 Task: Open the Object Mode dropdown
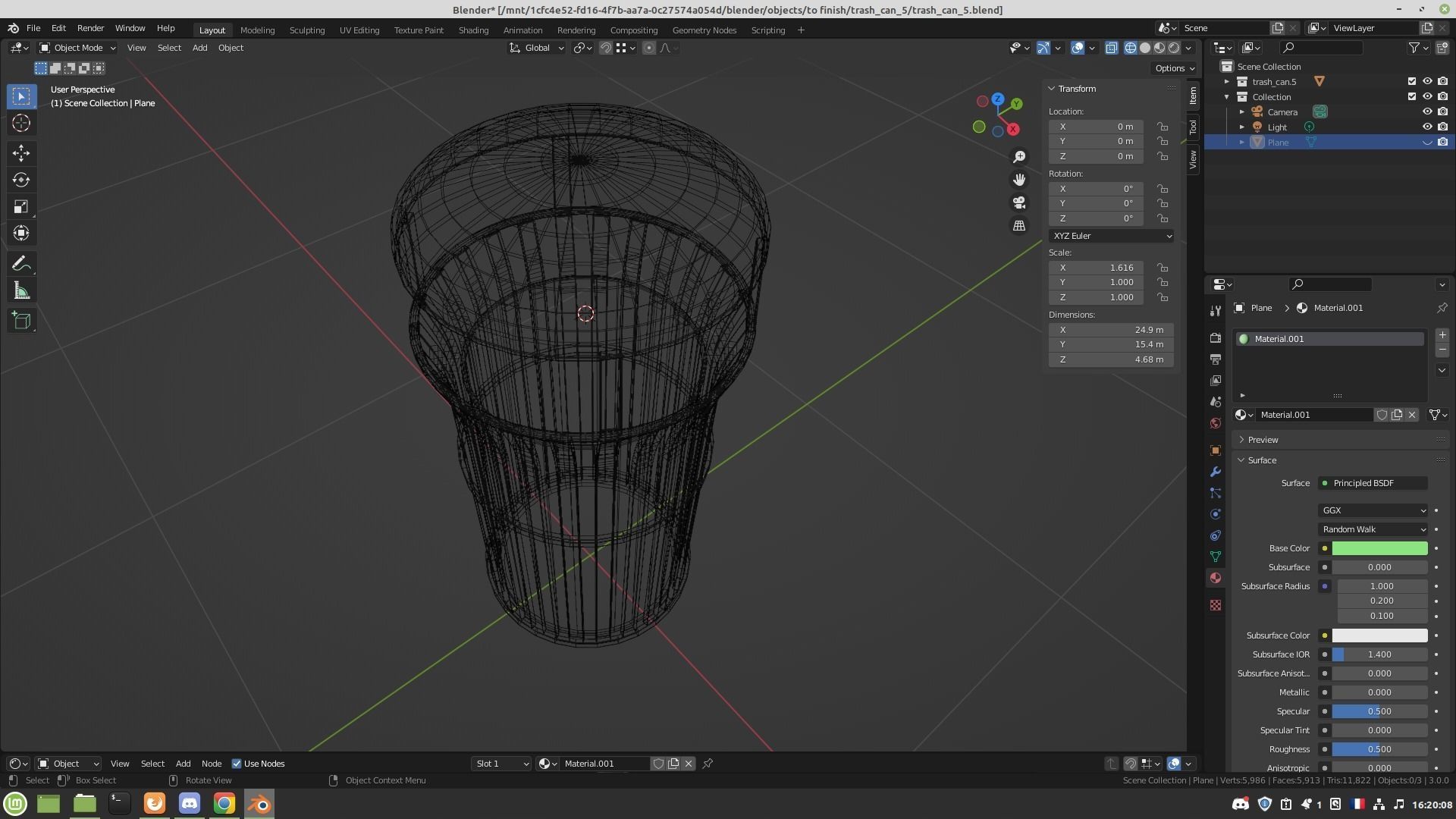point(77,48)
